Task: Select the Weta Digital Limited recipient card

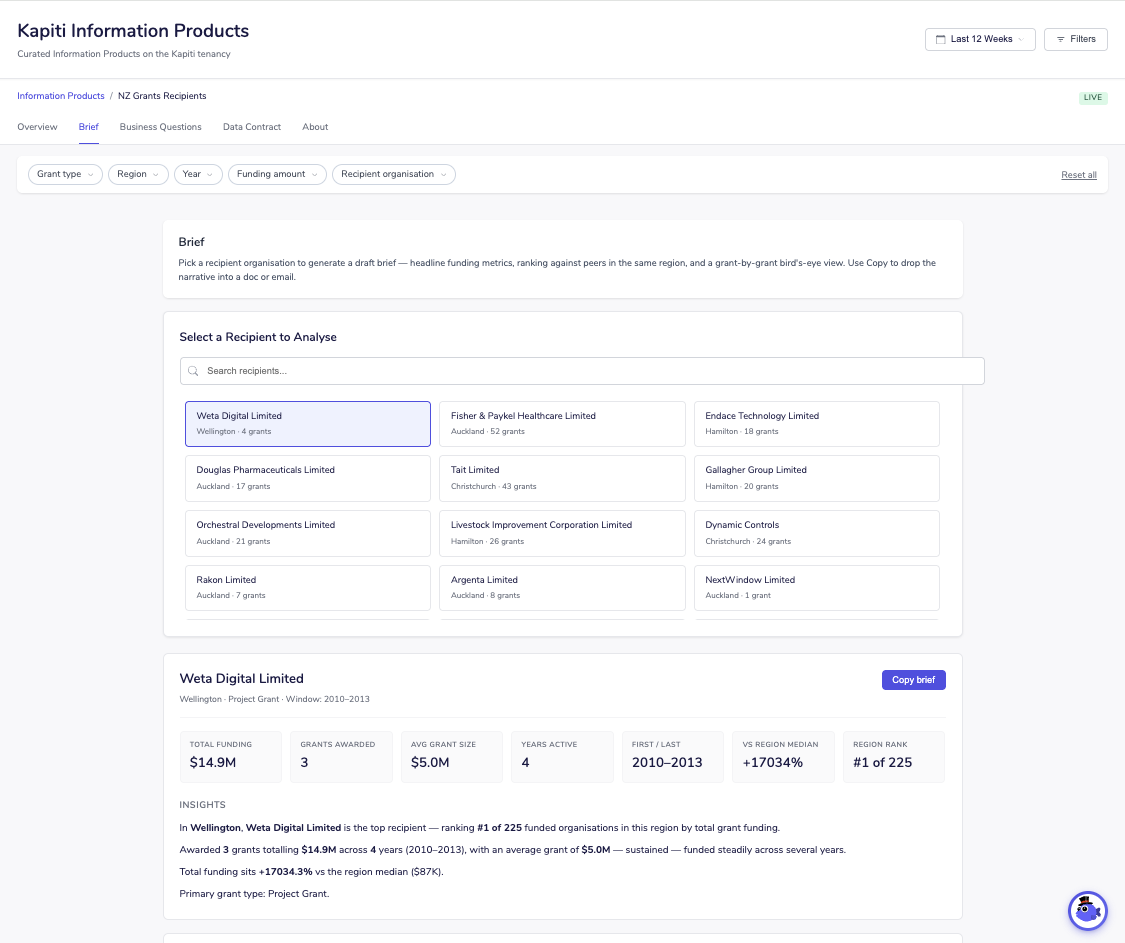Action: click(308, 424)
